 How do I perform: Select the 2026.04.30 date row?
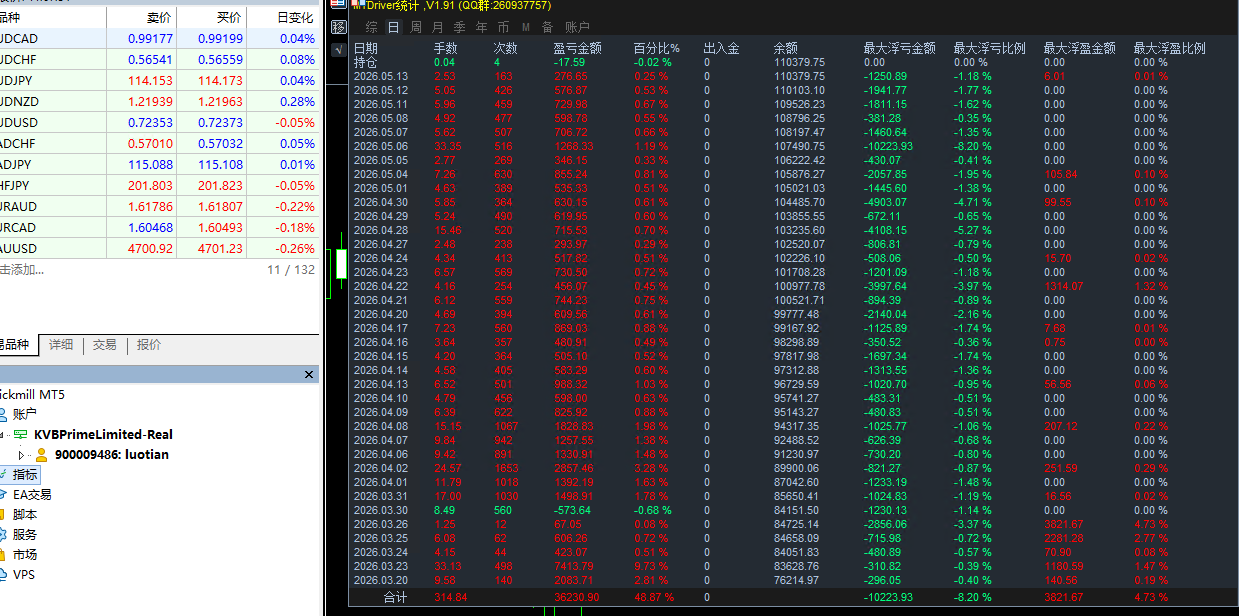[381, 202]
